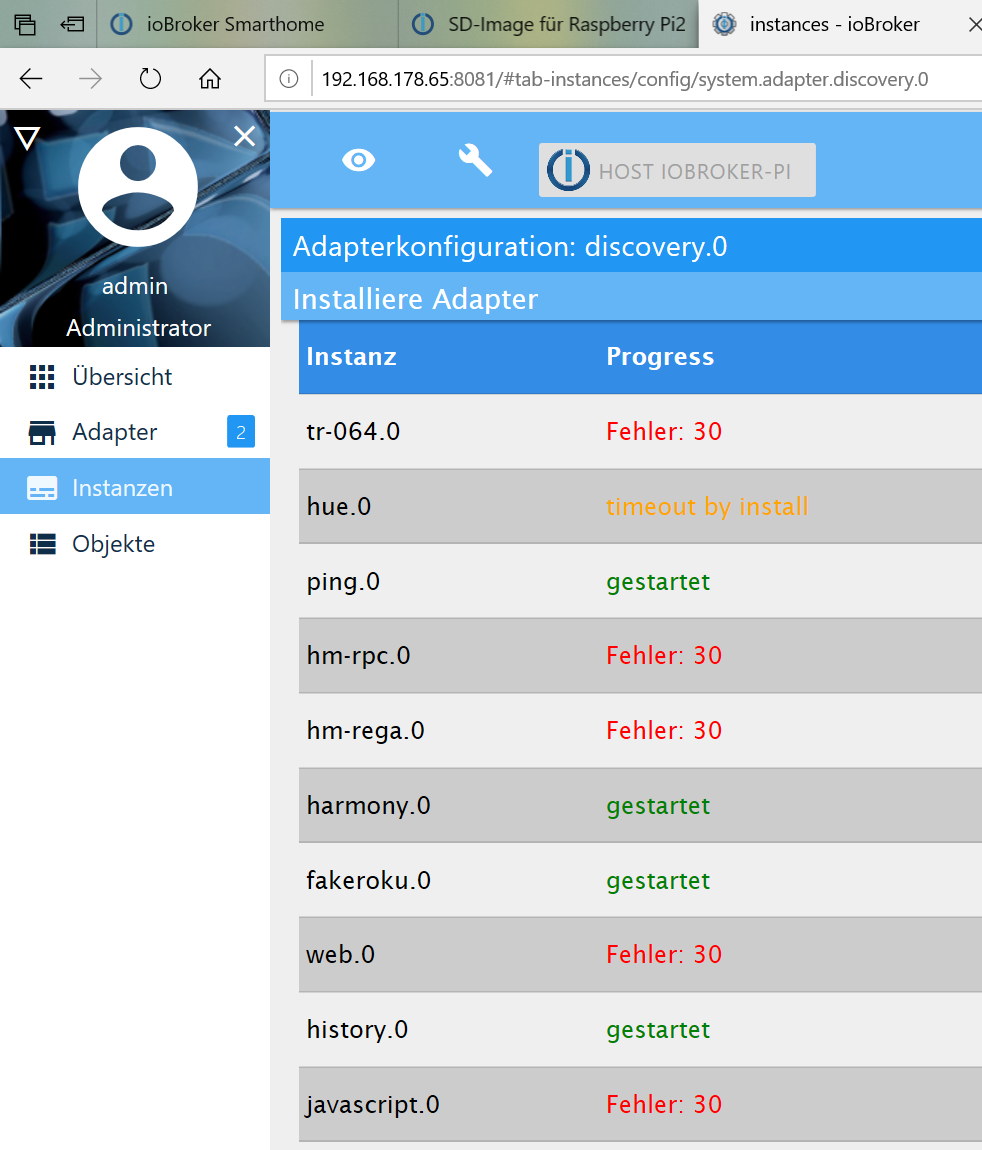Select the hue.0 instance row
This screenshot has height=1150, width=982.
tap(640, 506)
